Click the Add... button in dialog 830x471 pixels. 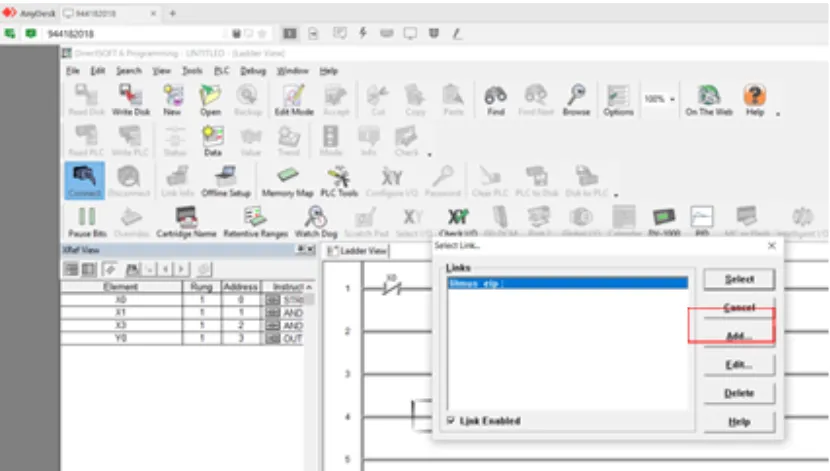click(739, 336)
